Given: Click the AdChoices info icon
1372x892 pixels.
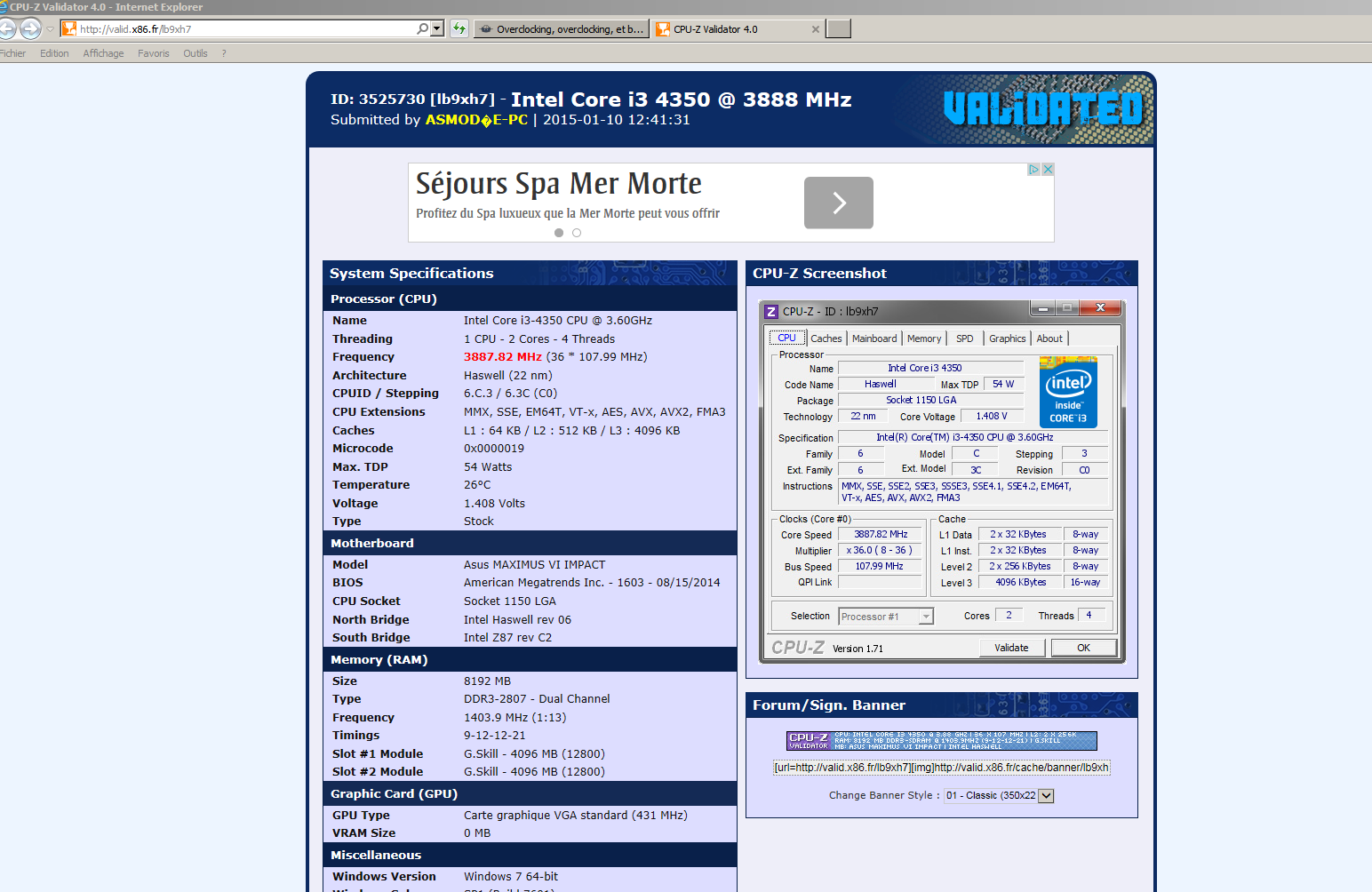Looking at the screenshot, I should (x=1033, y=170).
